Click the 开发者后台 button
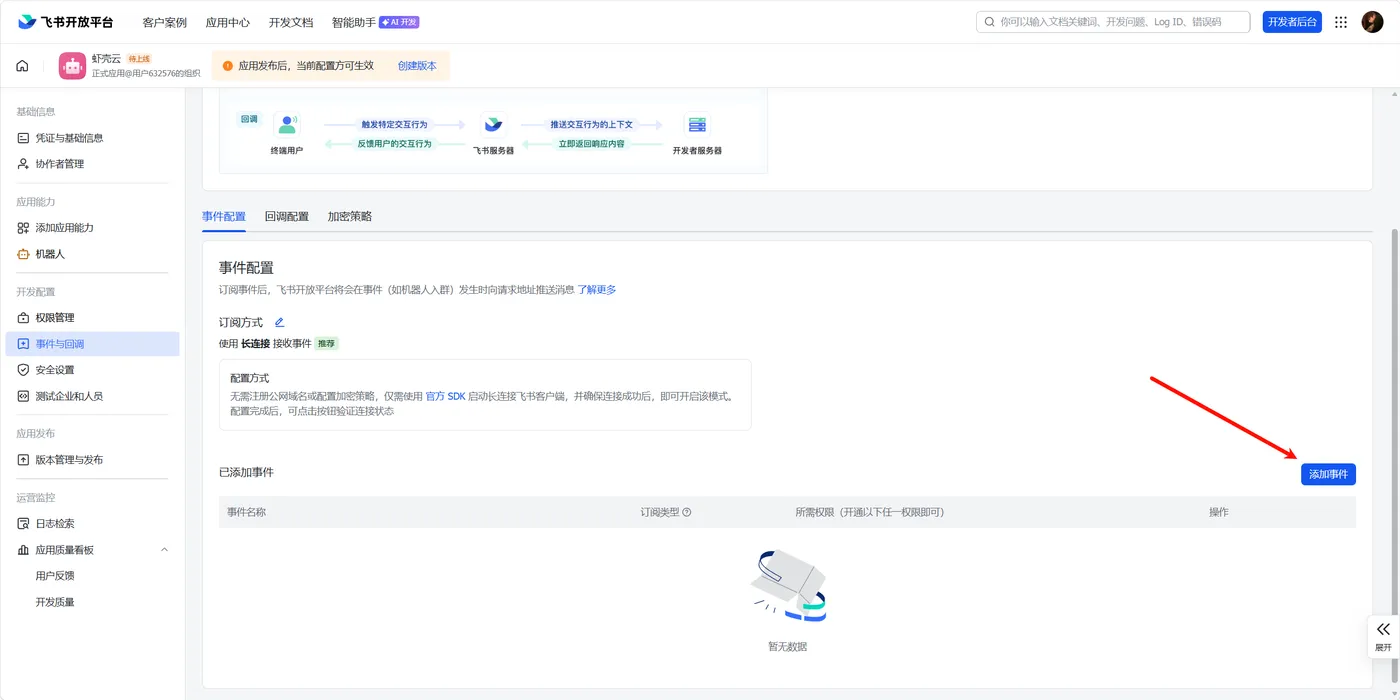The image size is (1400, 700). click(1292, 22)
